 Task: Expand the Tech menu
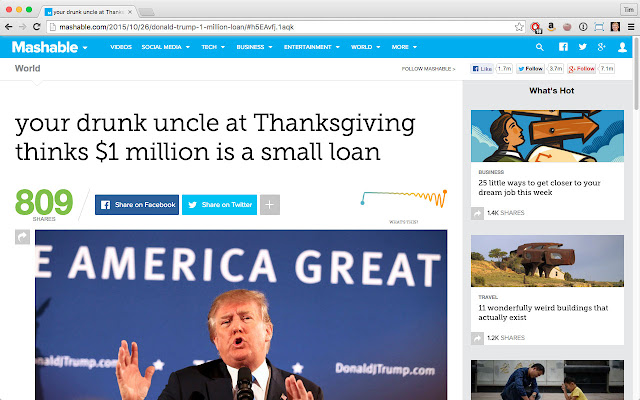(x=213, y=47)
